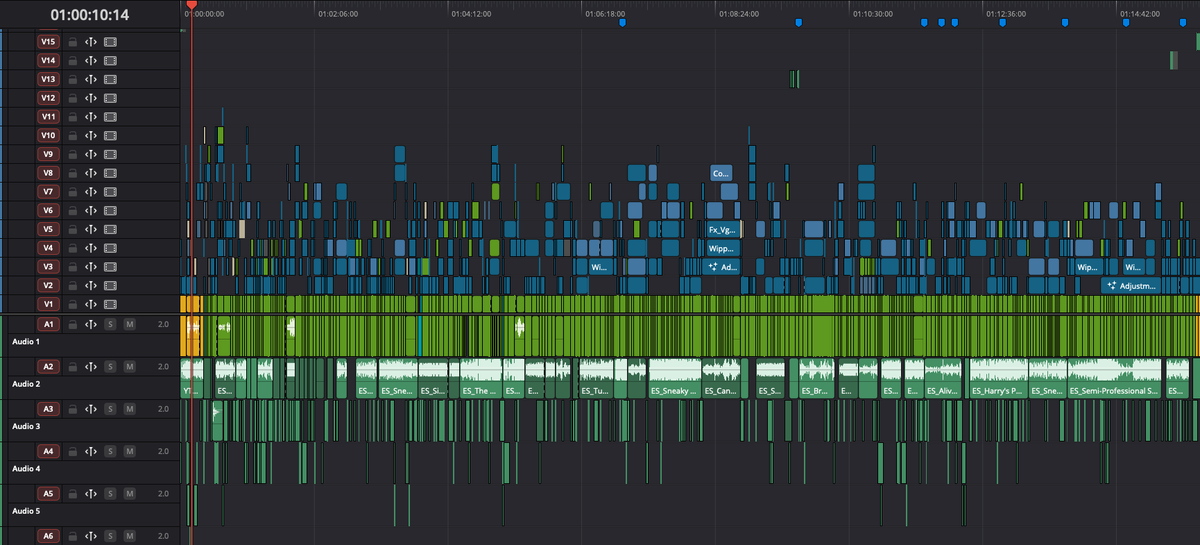Click marker between 01:08:24:00 and 01:10:30:00

798,22
